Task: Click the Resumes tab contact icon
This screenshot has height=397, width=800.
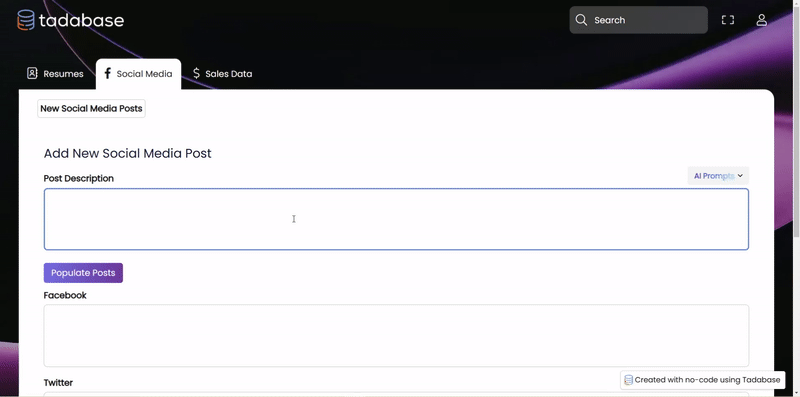Action: click(x=32, y=73)
